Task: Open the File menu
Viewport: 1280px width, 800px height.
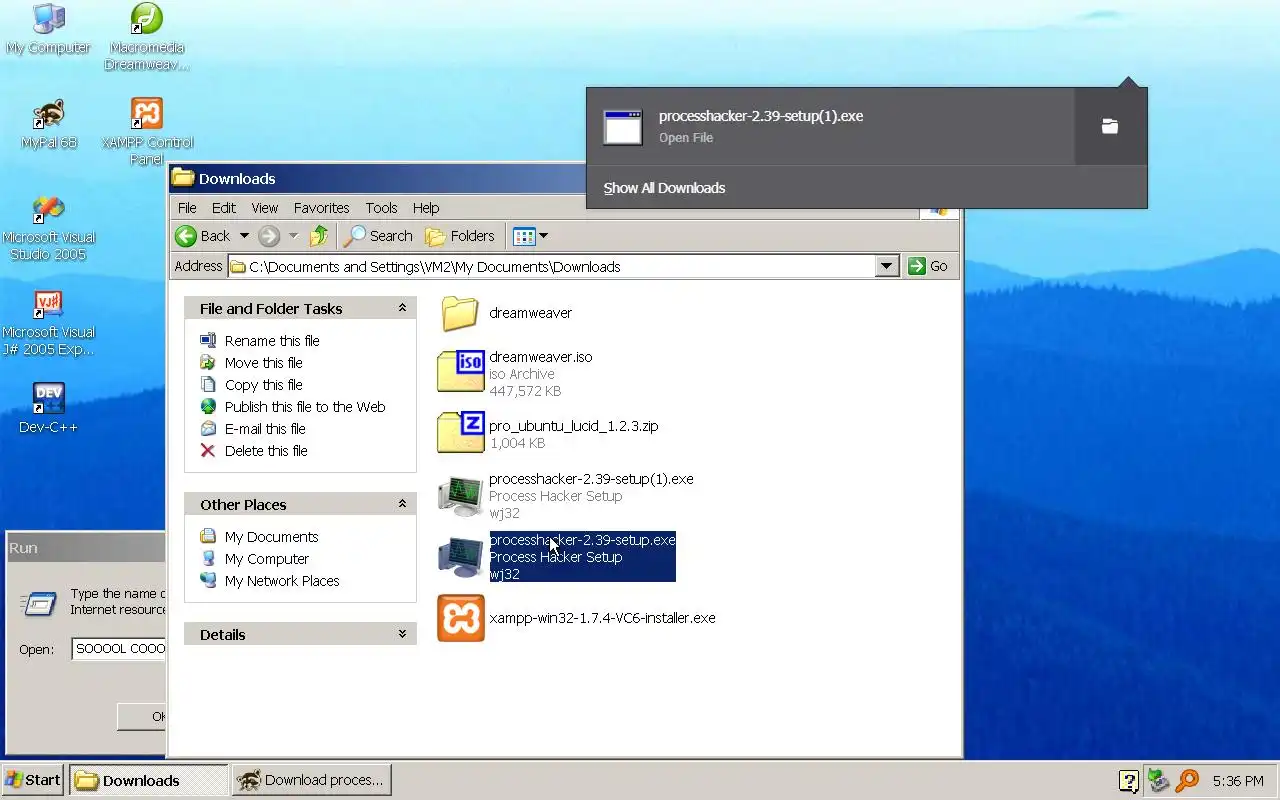Action: click(187, 208)
